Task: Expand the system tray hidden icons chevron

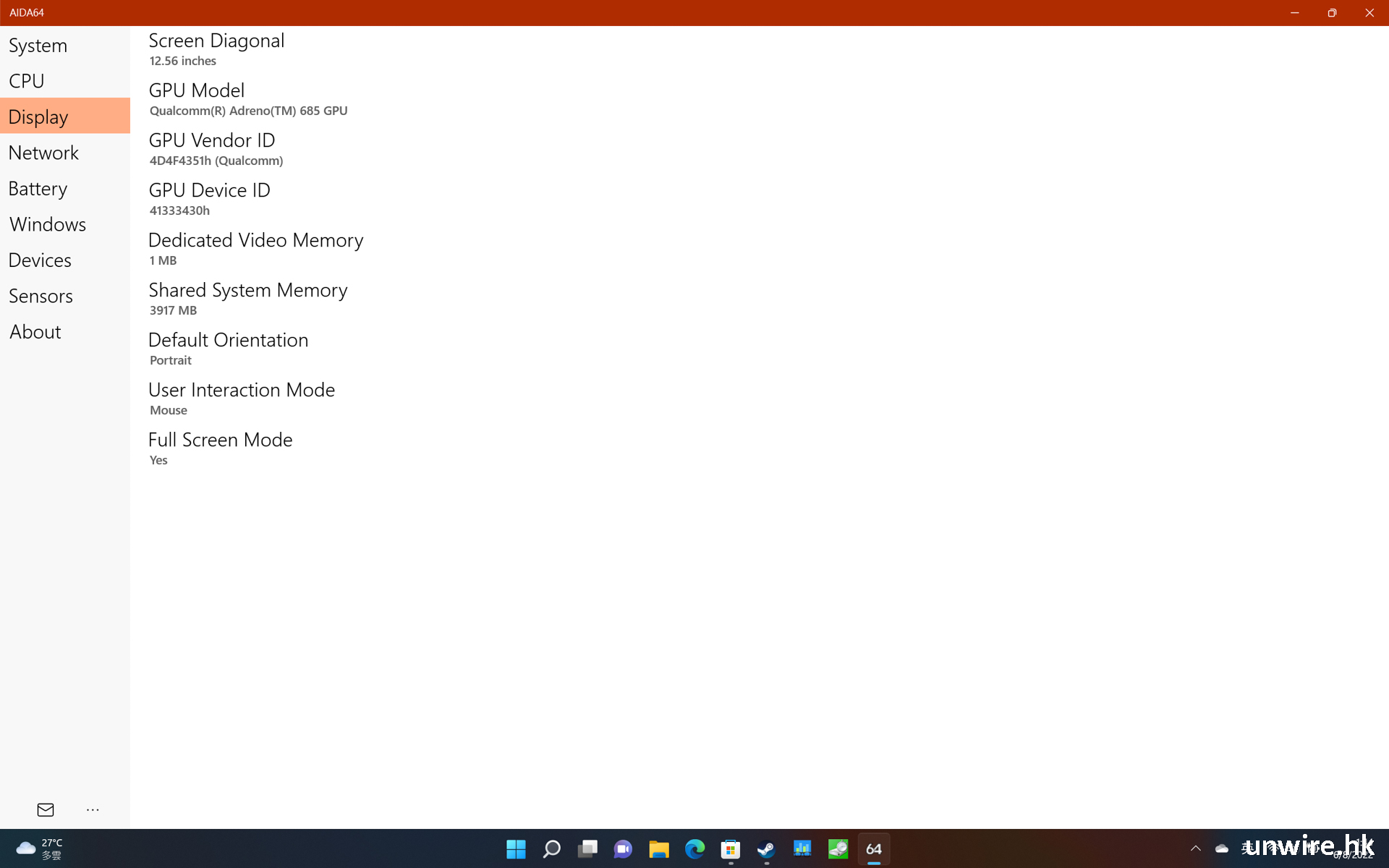Action: coord(1195,848)
